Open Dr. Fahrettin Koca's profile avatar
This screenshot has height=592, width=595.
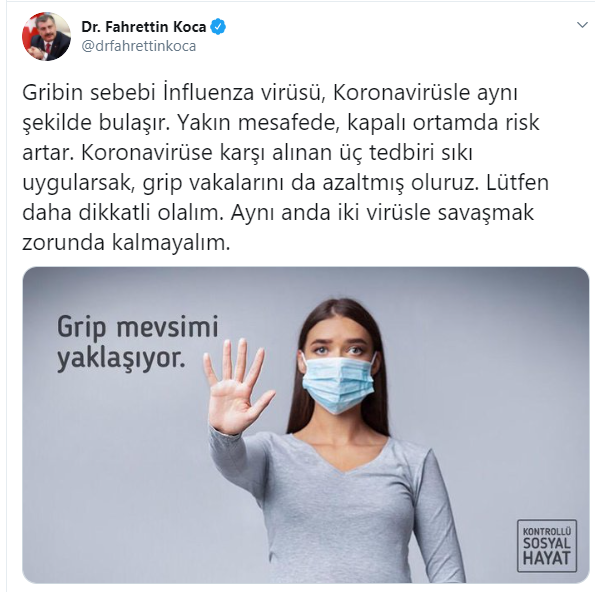(x=46, y=36)
